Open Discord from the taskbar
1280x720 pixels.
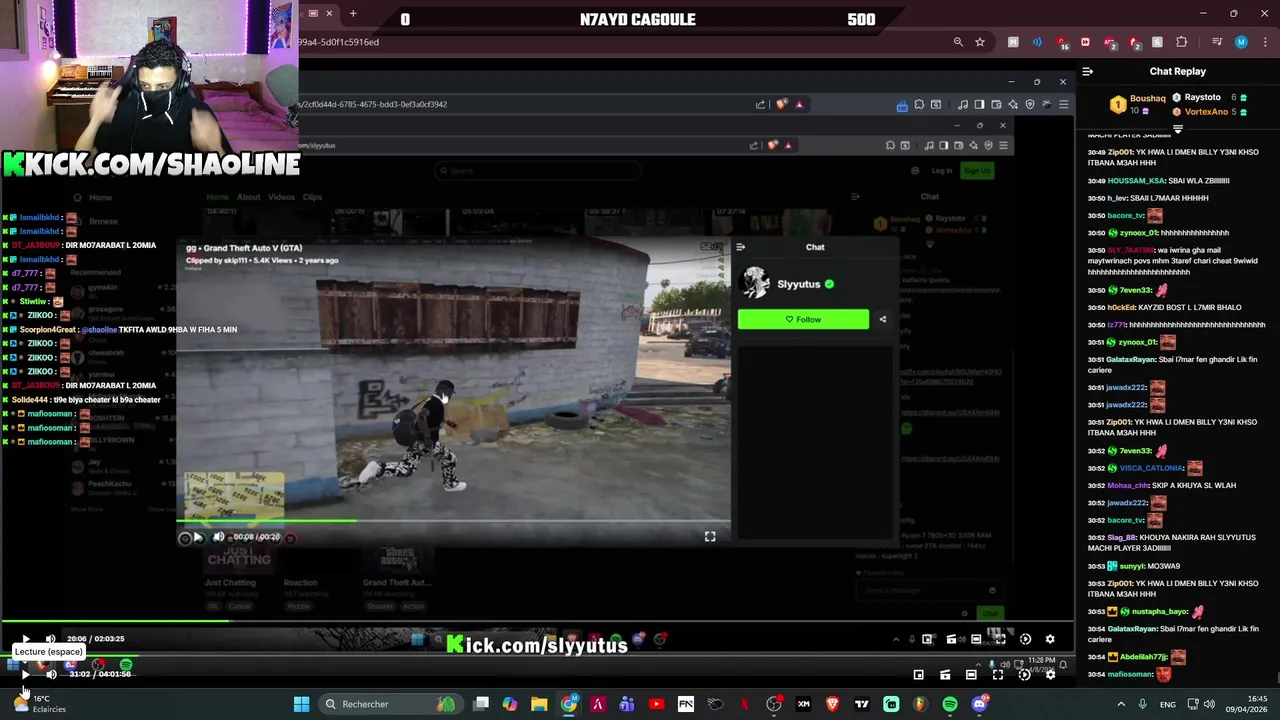point(979,704)
